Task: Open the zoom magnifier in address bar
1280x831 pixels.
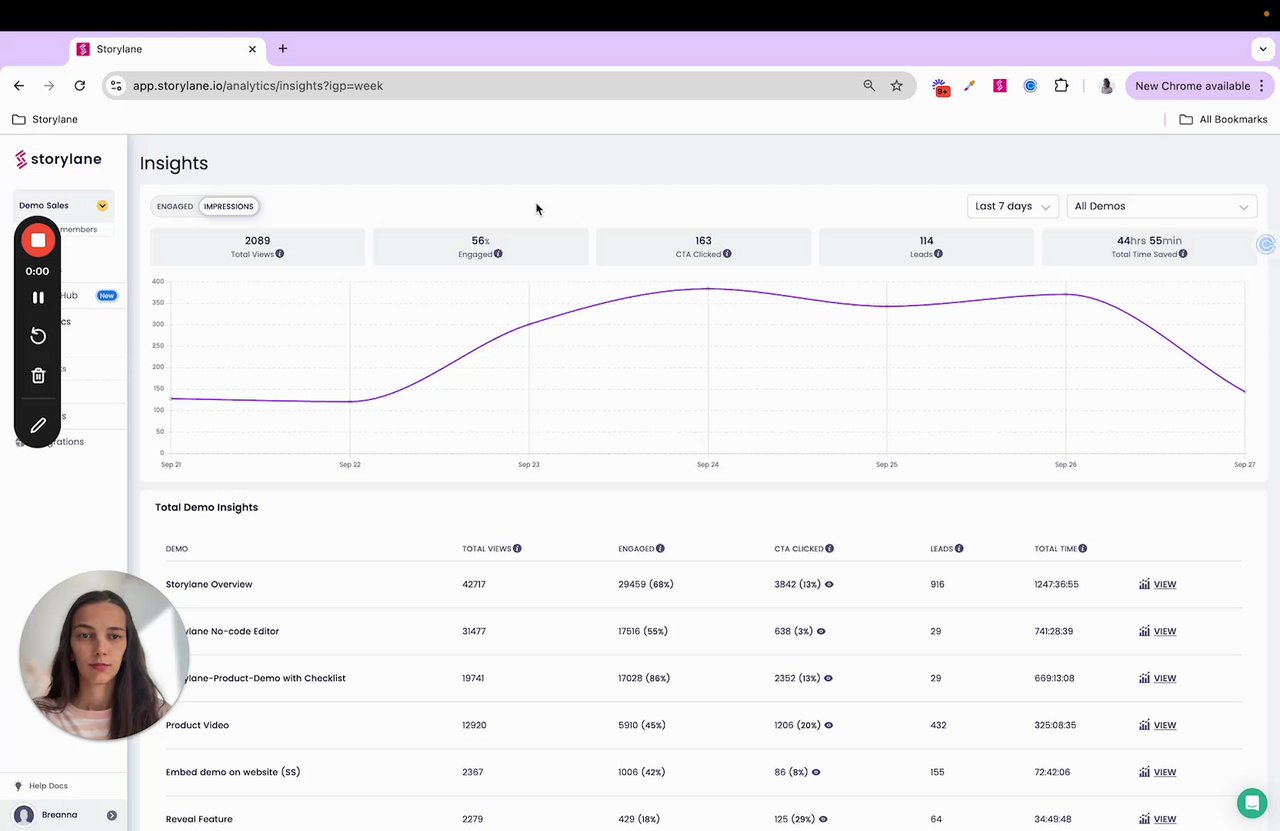Action: pyautogui.click(x=869, y=86)
